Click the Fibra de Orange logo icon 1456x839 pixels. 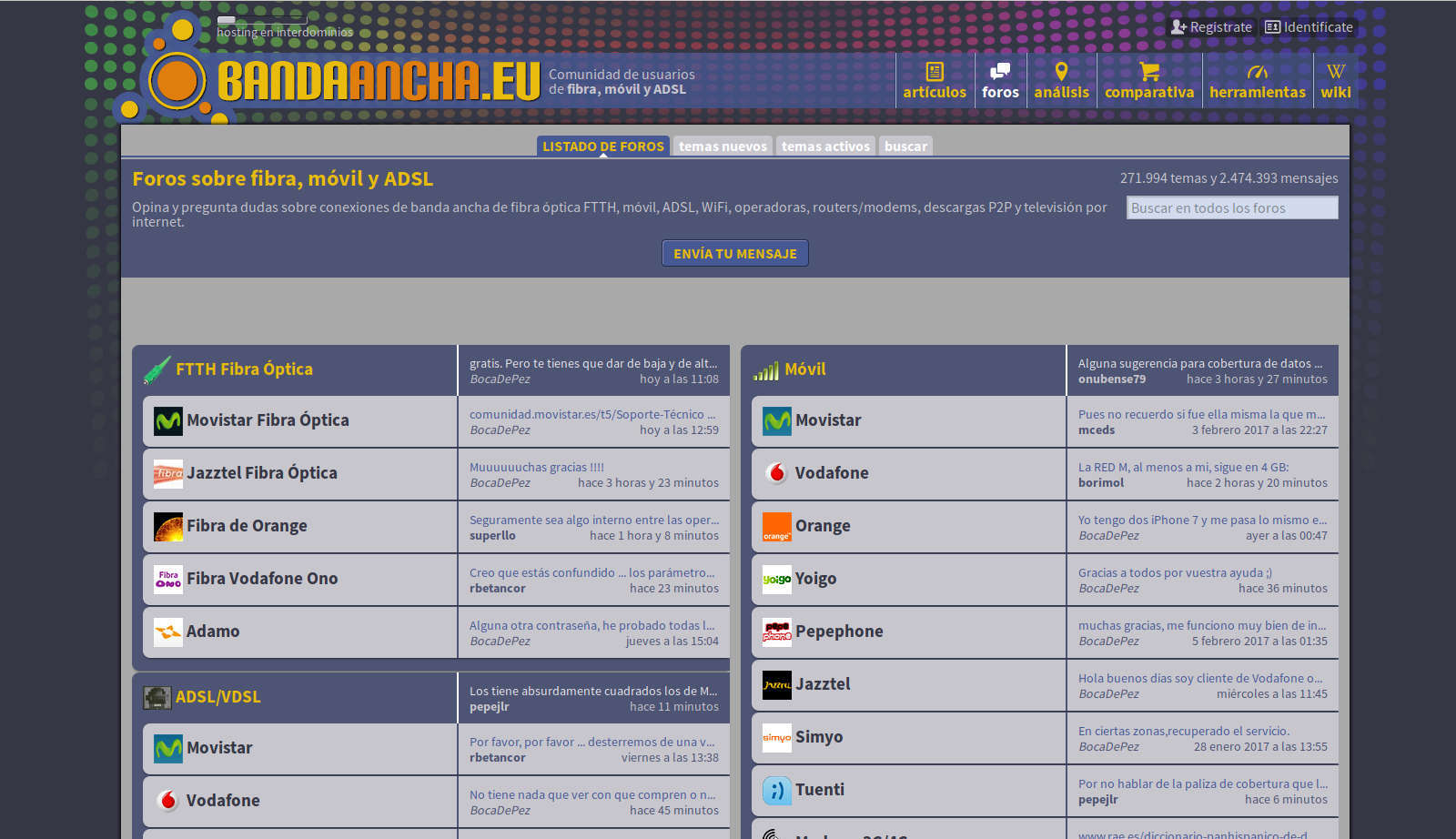[168, 526]
